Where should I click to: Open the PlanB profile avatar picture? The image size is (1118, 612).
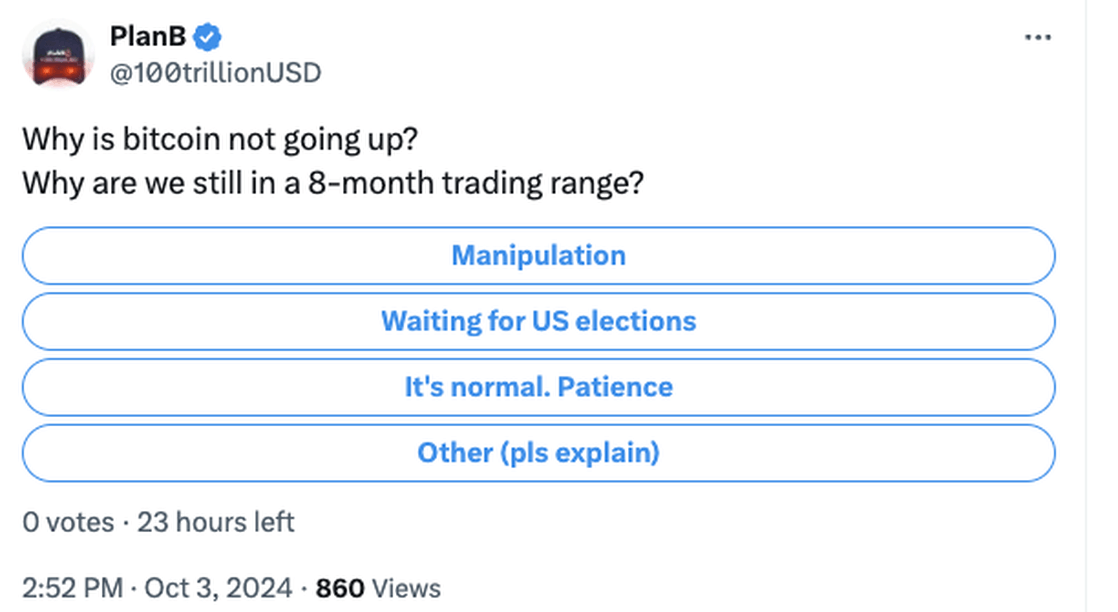[58, 54]
